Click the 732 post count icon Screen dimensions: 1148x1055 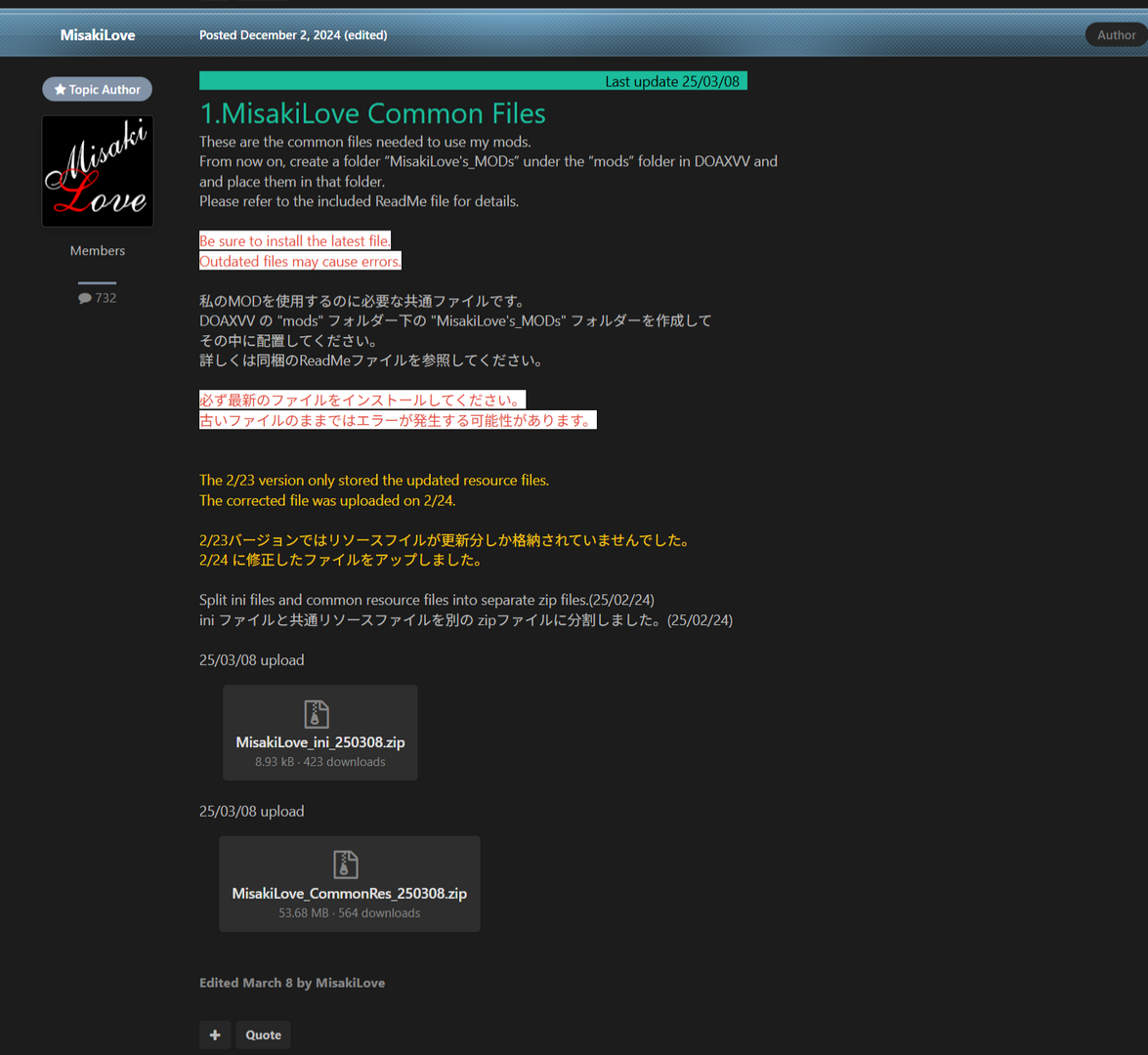(85, 298)
